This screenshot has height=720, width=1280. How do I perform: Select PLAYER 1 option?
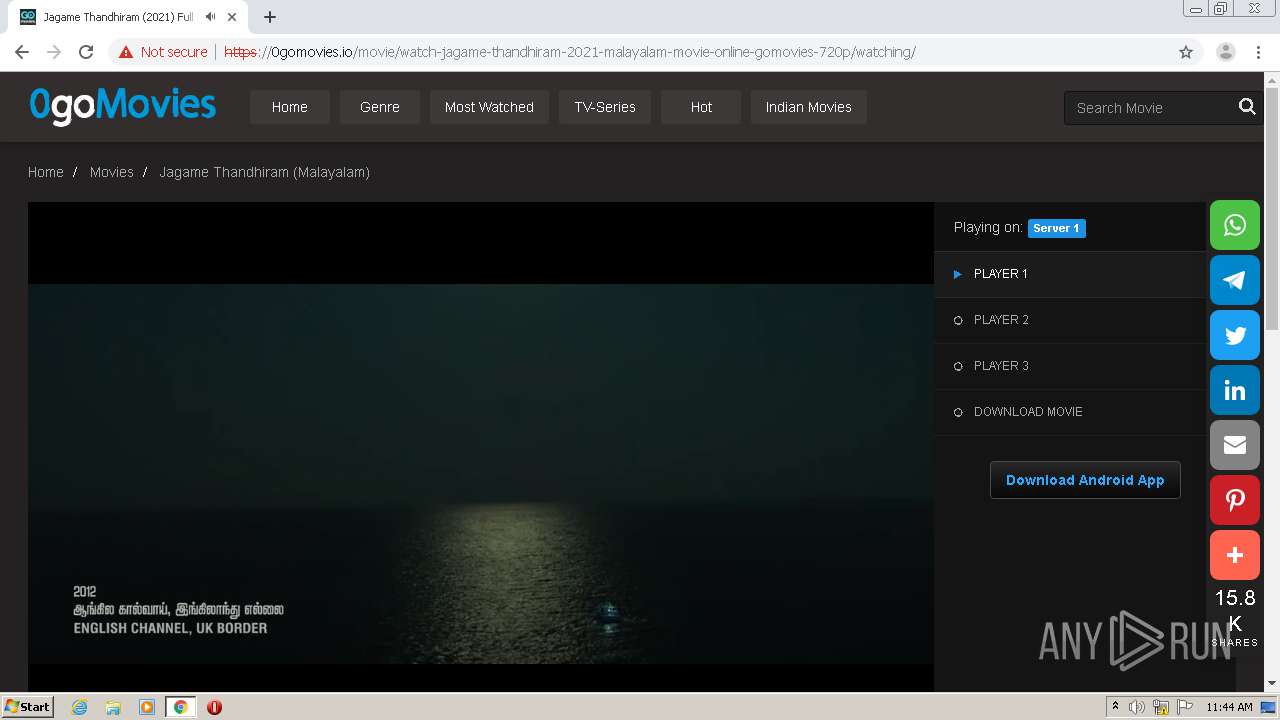tap(1070, 274)
